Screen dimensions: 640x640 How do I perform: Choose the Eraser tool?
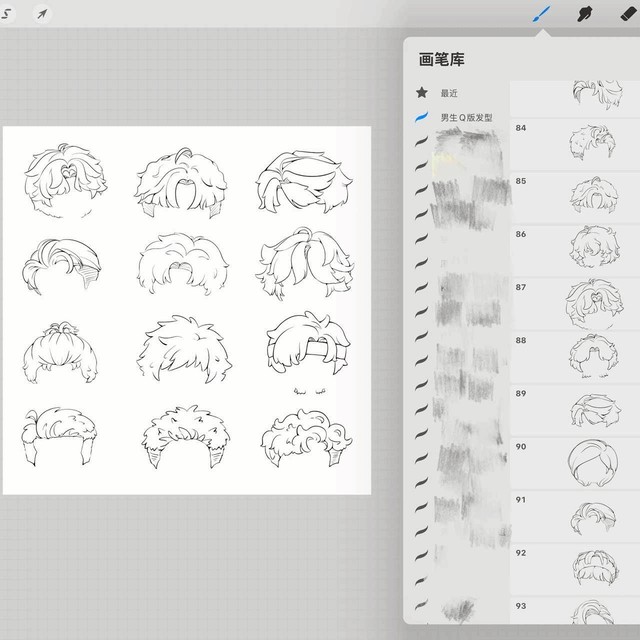628,14
